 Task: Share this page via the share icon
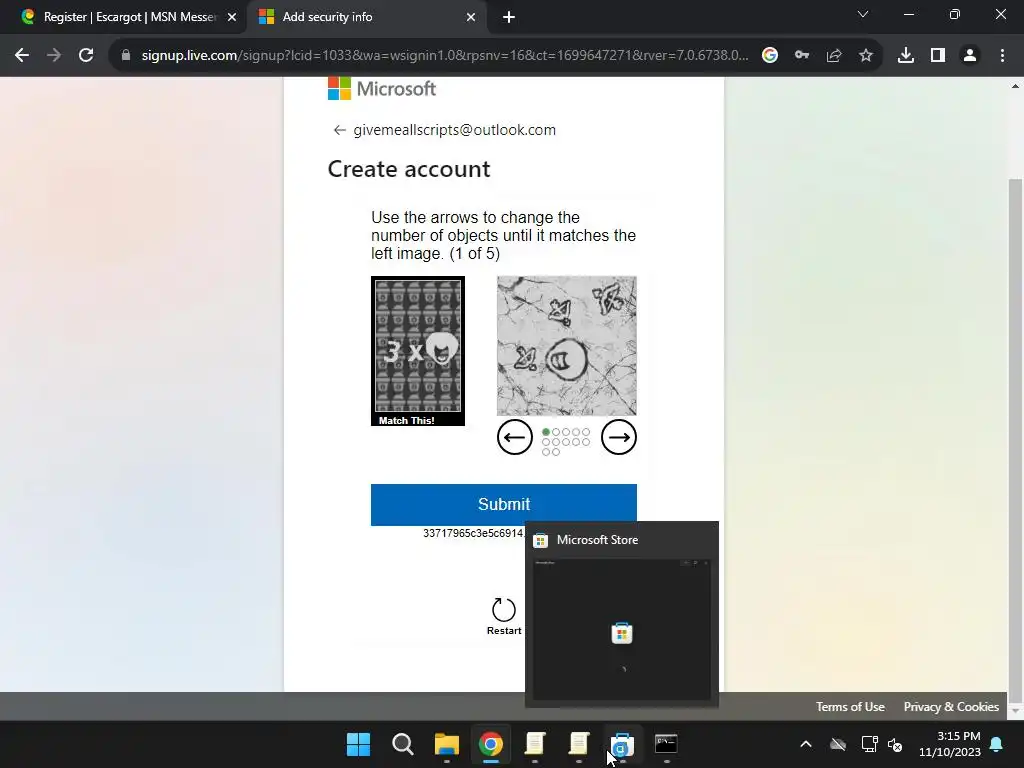(834, 56)
